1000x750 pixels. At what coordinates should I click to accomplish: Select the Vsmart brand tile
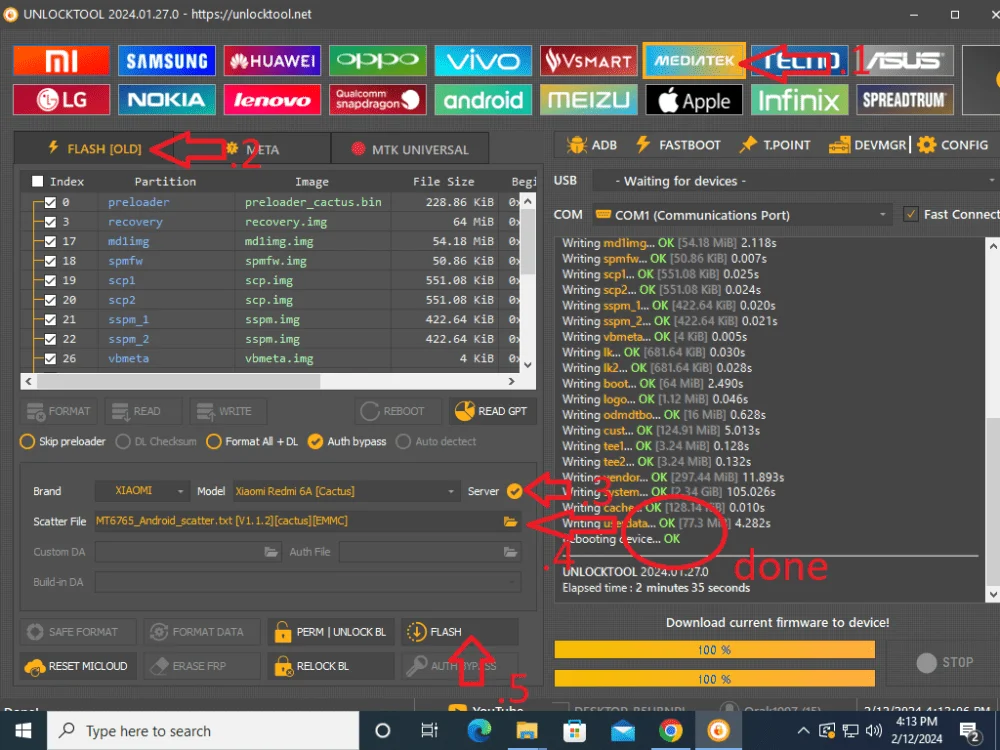click(x=589, y=61)
